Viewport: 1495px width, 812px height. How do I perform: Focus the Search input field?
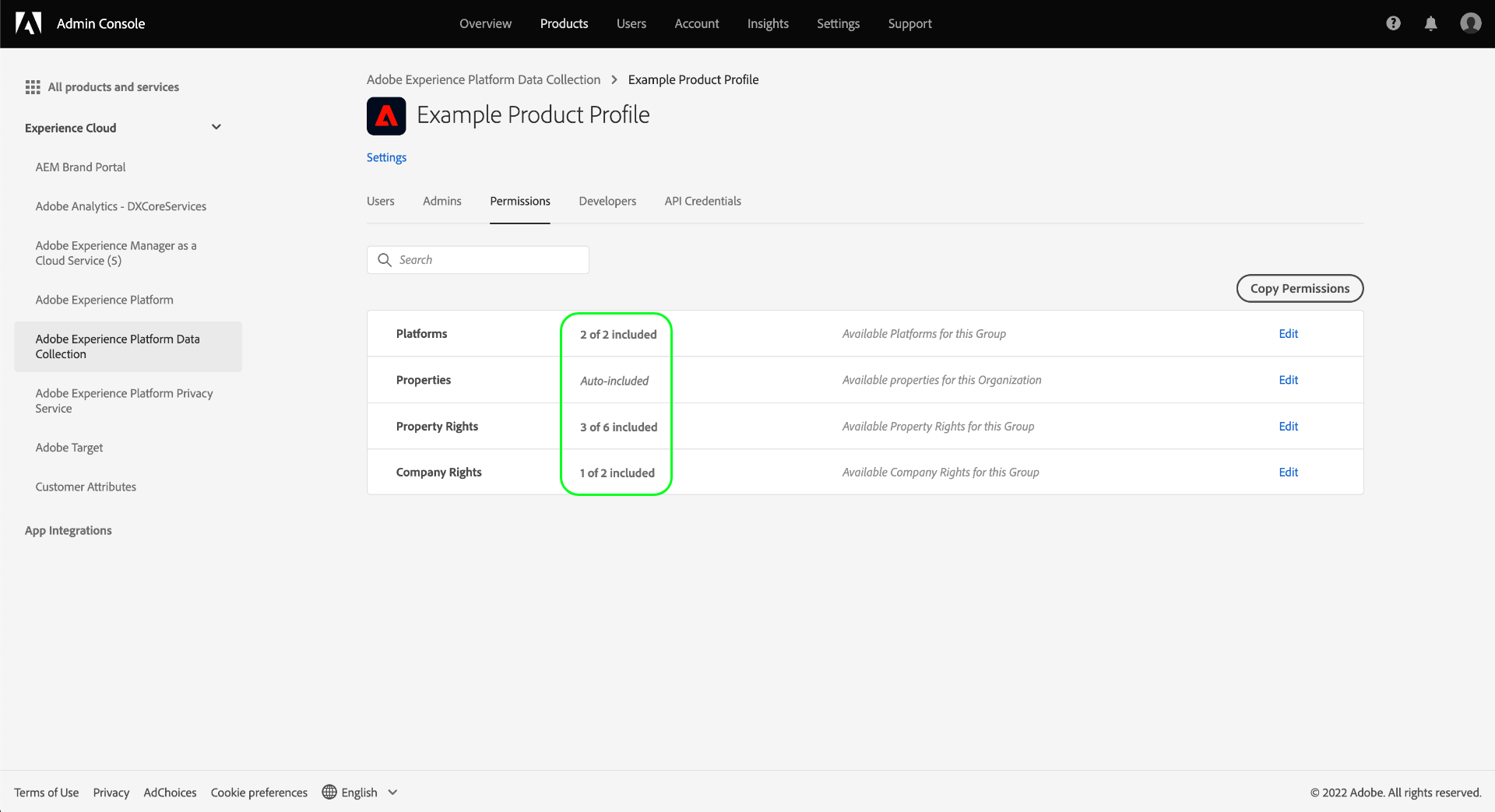tap(478, 260)
